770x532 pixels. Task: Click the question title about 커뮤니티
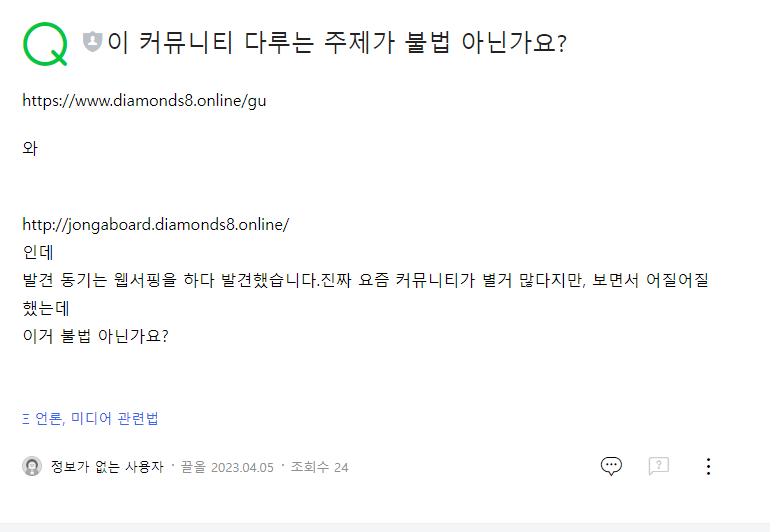337,44
